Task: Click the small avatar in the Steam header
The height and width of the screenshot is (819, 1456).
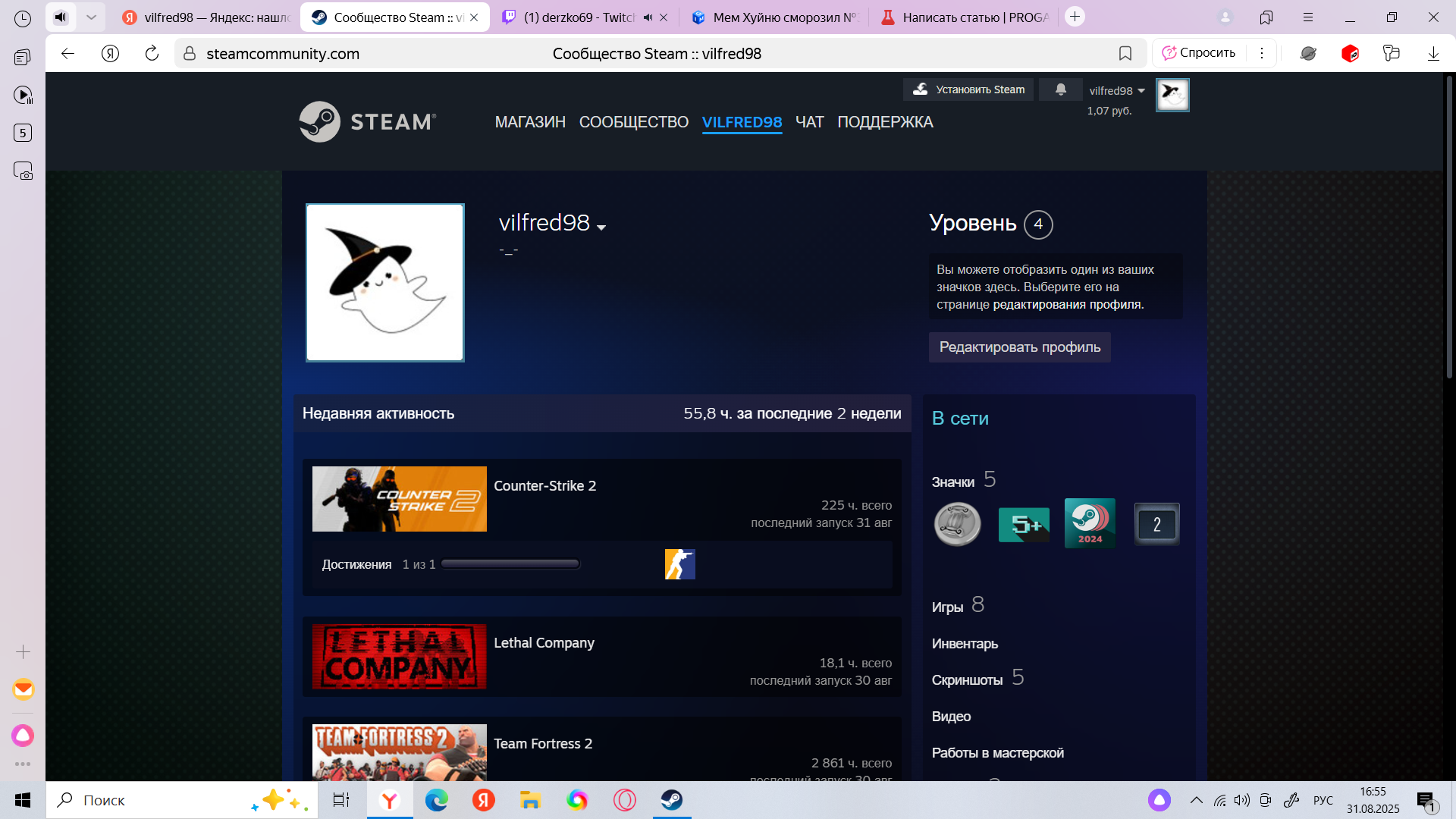Action: (x=1172, y=95)
